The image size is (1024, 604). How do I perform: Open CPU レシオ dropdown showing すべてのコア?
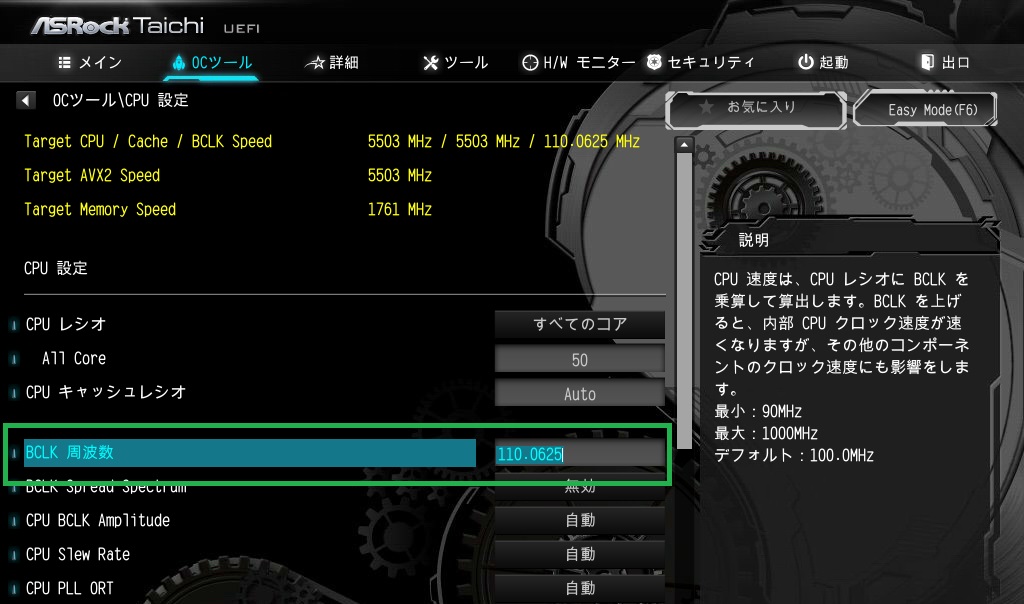click(580, 325)
